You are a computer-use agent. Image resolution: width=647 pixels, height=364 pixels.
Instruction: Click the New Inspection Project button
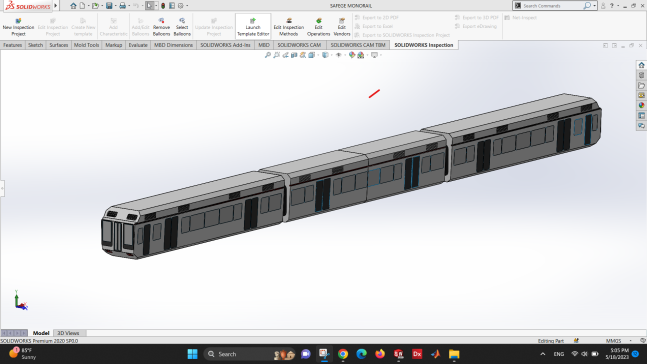18,27
